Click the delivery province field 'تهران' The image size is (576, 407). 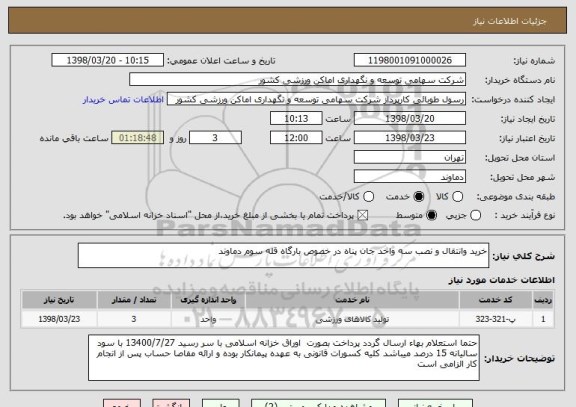point(410,158)
